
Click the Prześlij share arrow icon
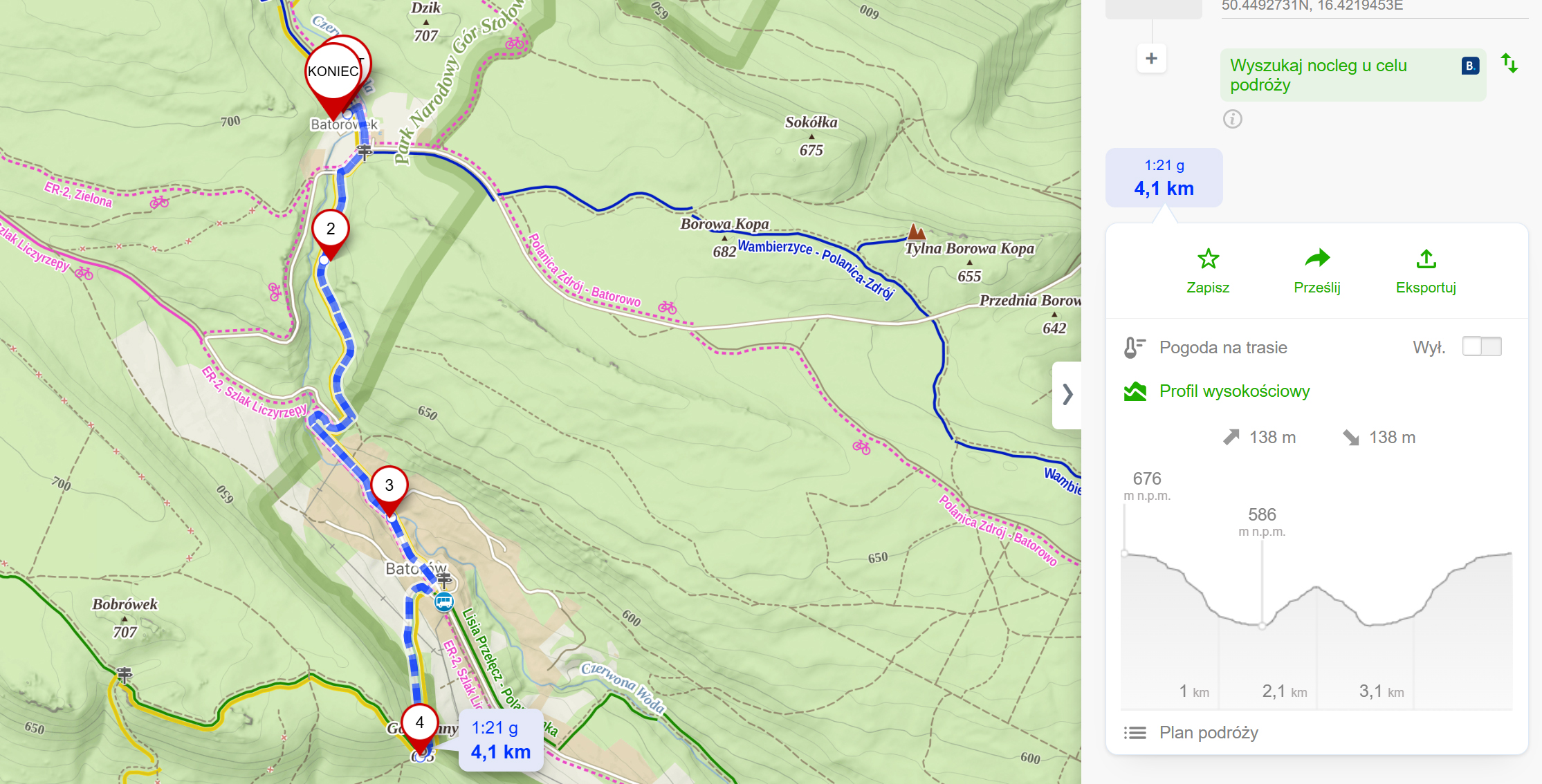(1316, 259)
